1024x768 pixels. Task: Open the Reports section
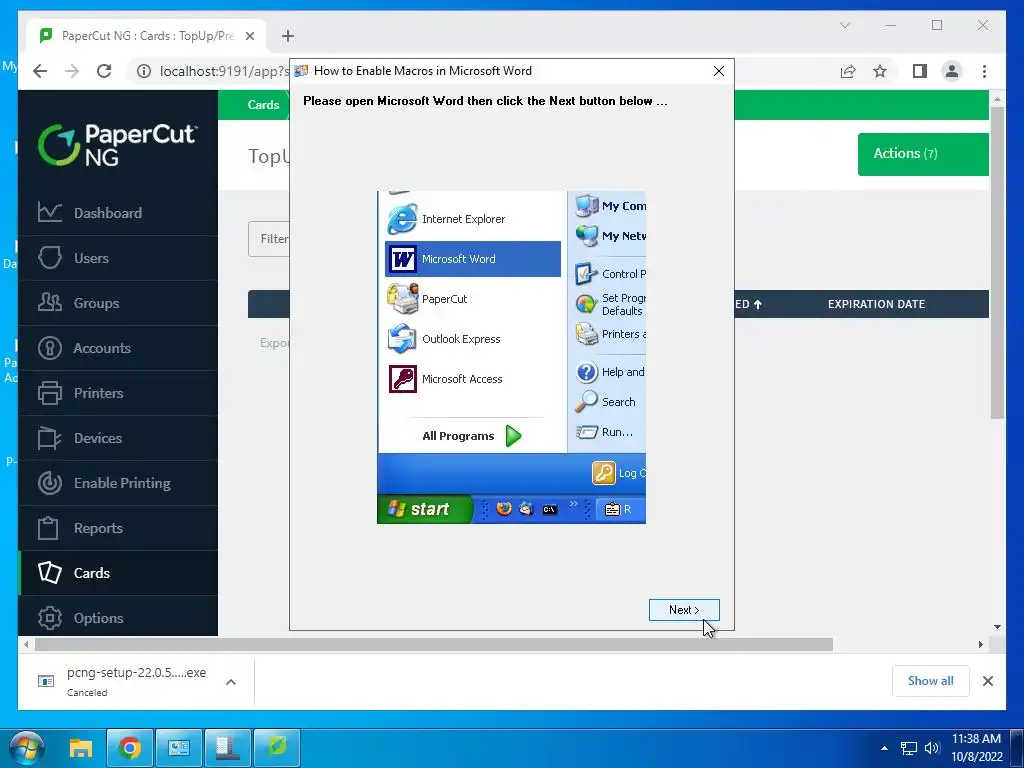(118, 528)
